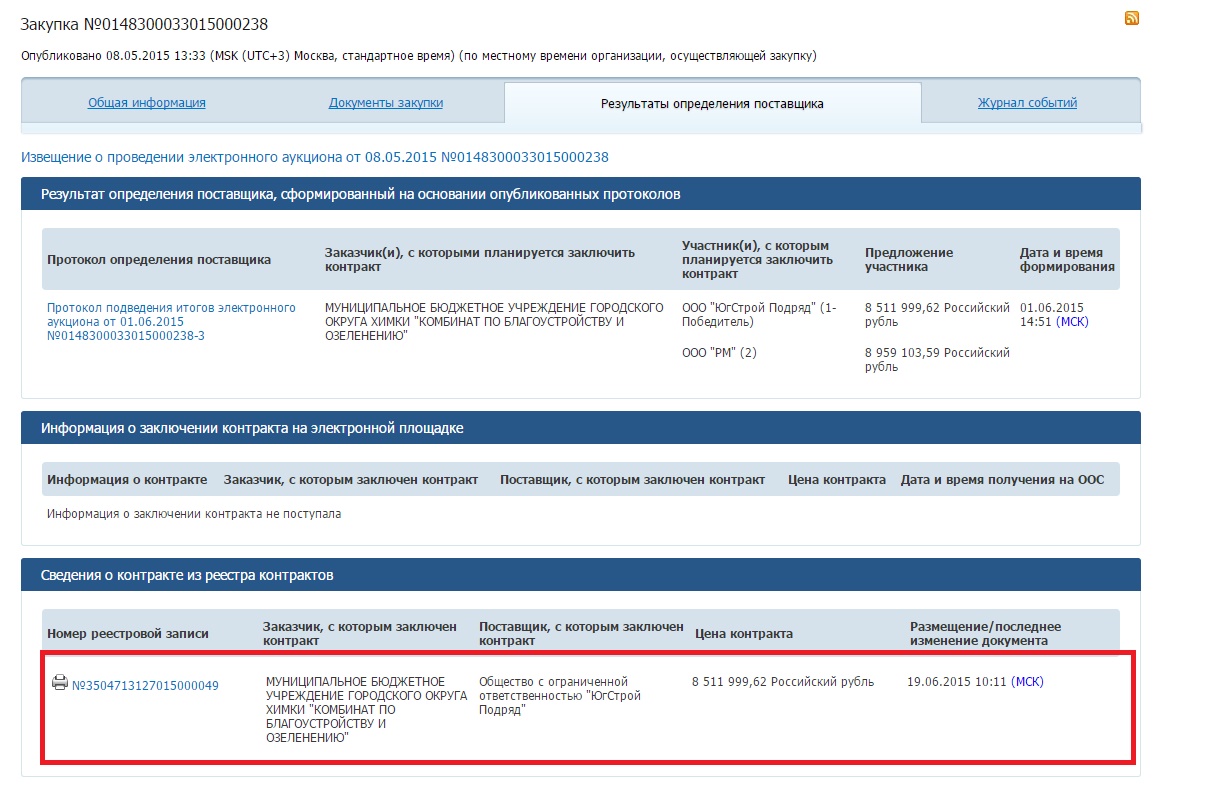
Task: Switch to Общая информация tab
Action: 147,103
